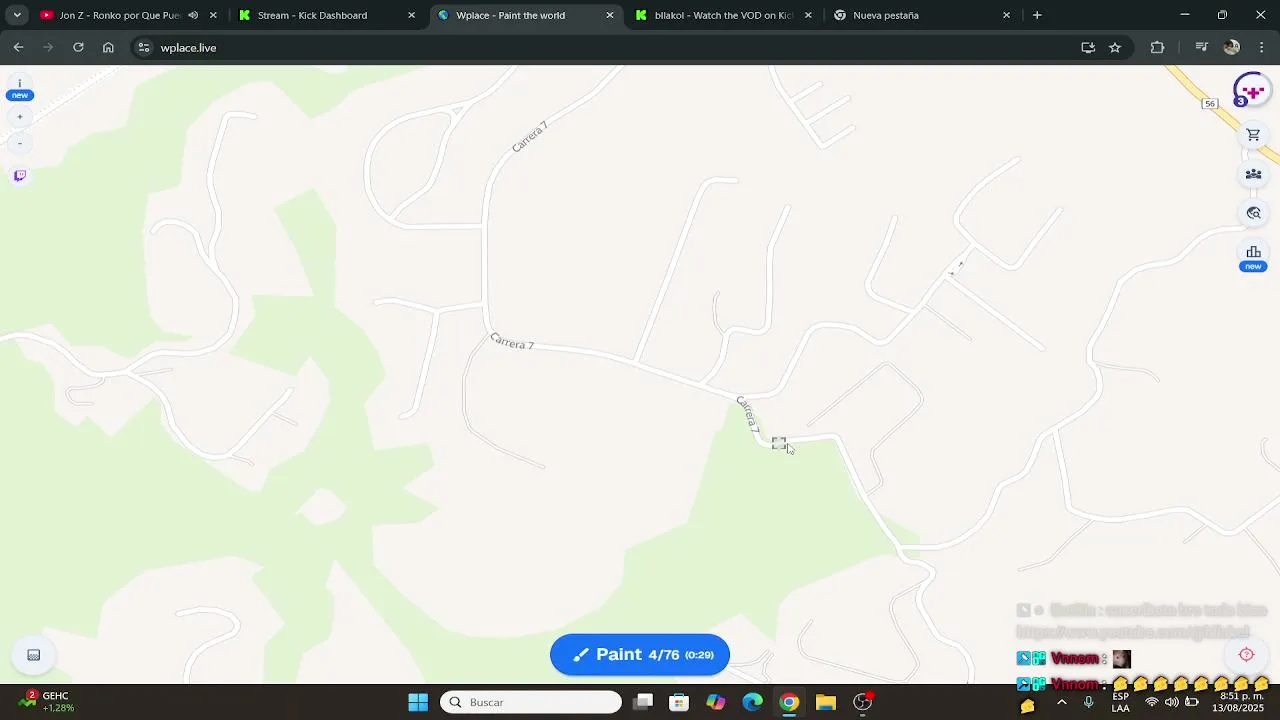Image resolution: width=1280 pixels, height=720 pixels.
Task: Click the locate-me crosshair icon
Action: pos(1246,655)
